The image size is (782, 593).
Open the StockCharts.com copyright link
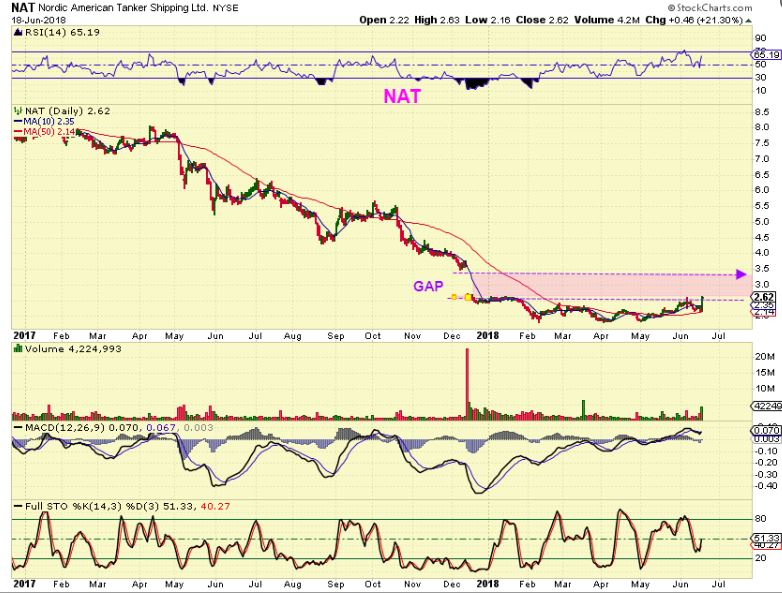coord(710,7)
